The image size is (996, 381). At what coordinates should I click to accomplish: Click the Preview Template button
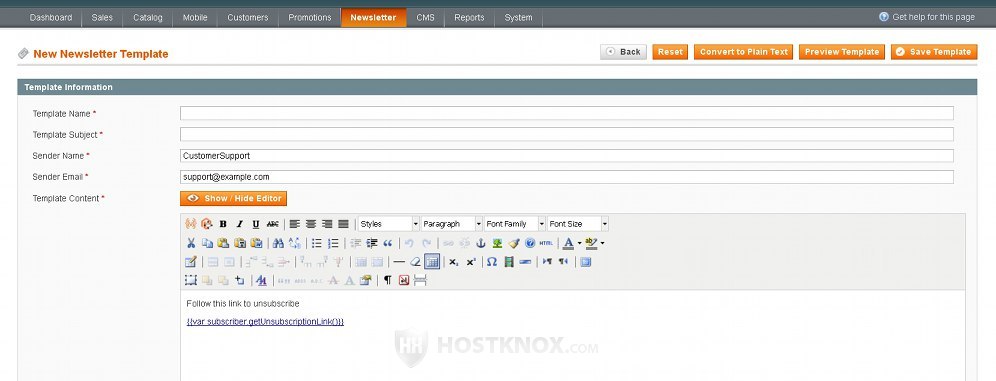842,52
